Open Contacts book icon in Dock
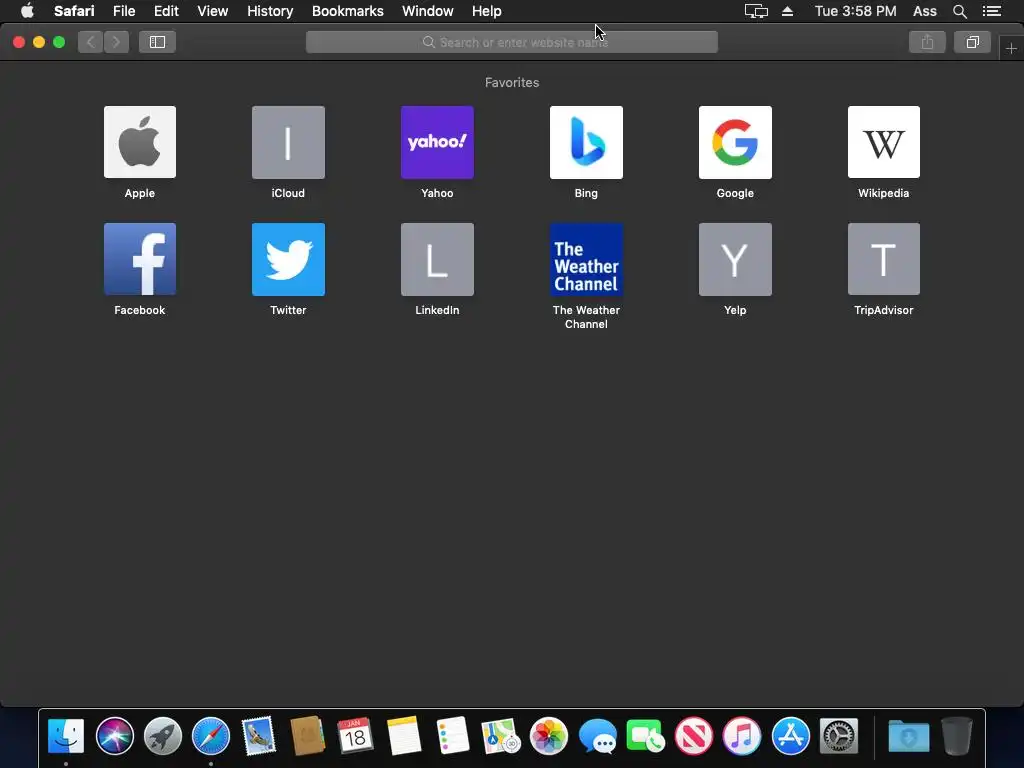This screenshot has height=768, width=1024. 307,736
